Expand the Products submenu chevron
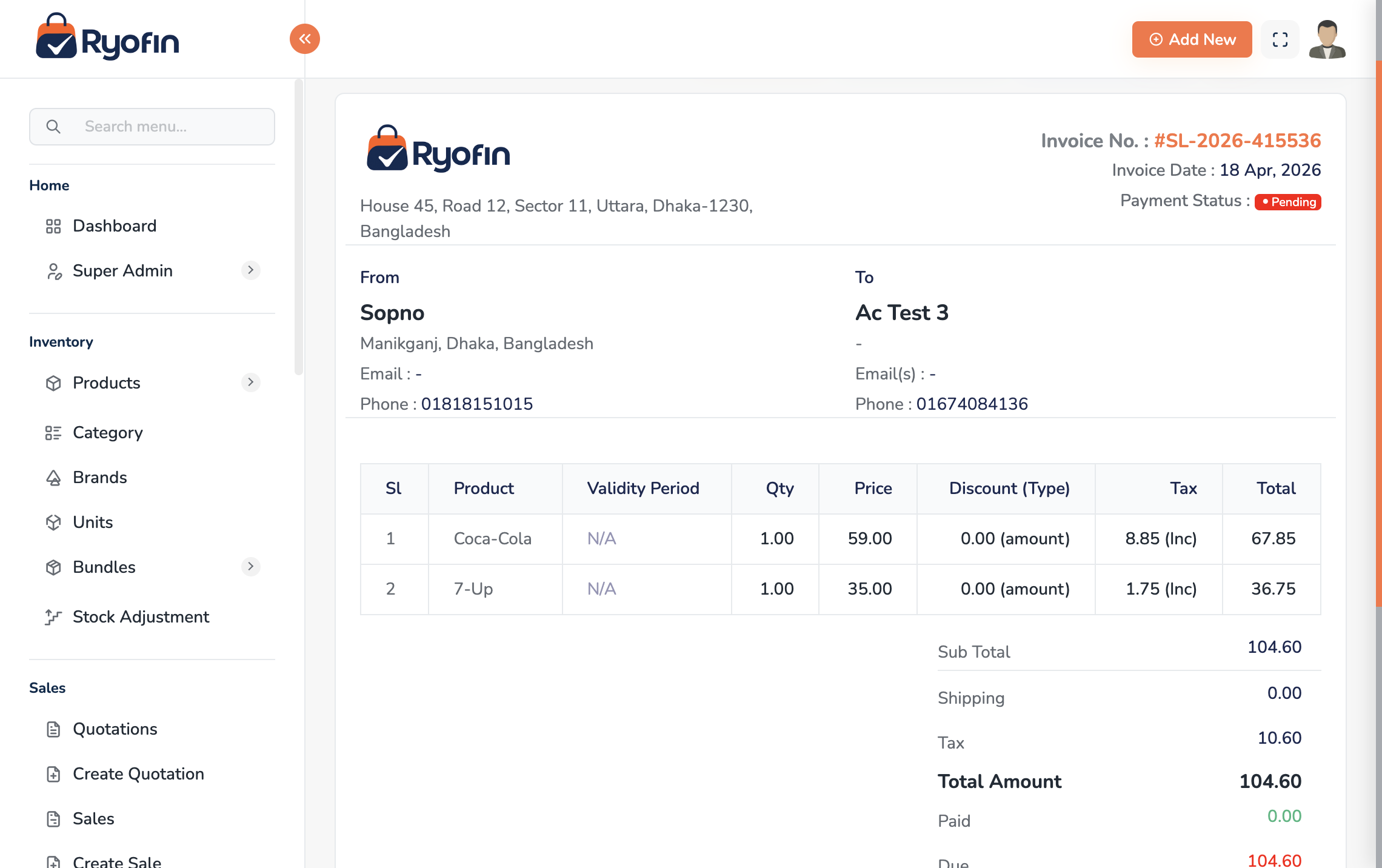1382x868 pixels. (x=250, y=382)
